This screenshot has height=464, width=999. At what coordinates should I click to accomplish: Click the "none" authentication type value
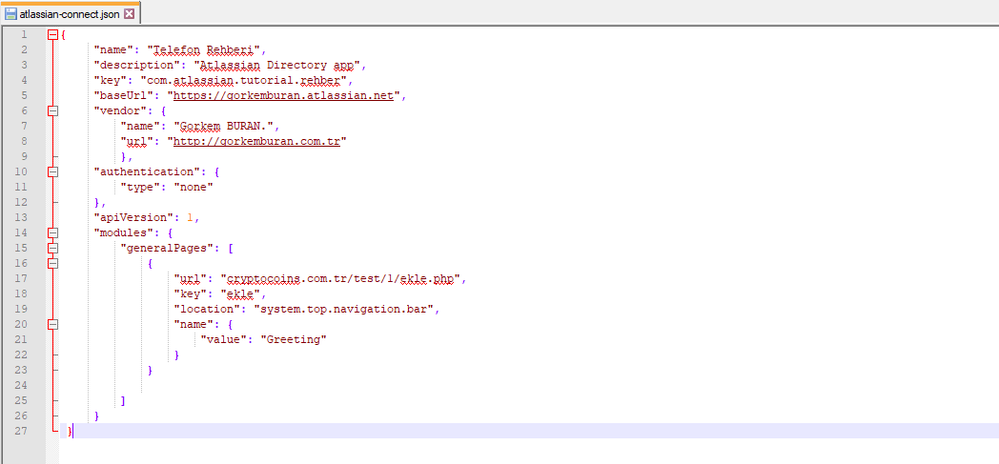coord(194,187)
